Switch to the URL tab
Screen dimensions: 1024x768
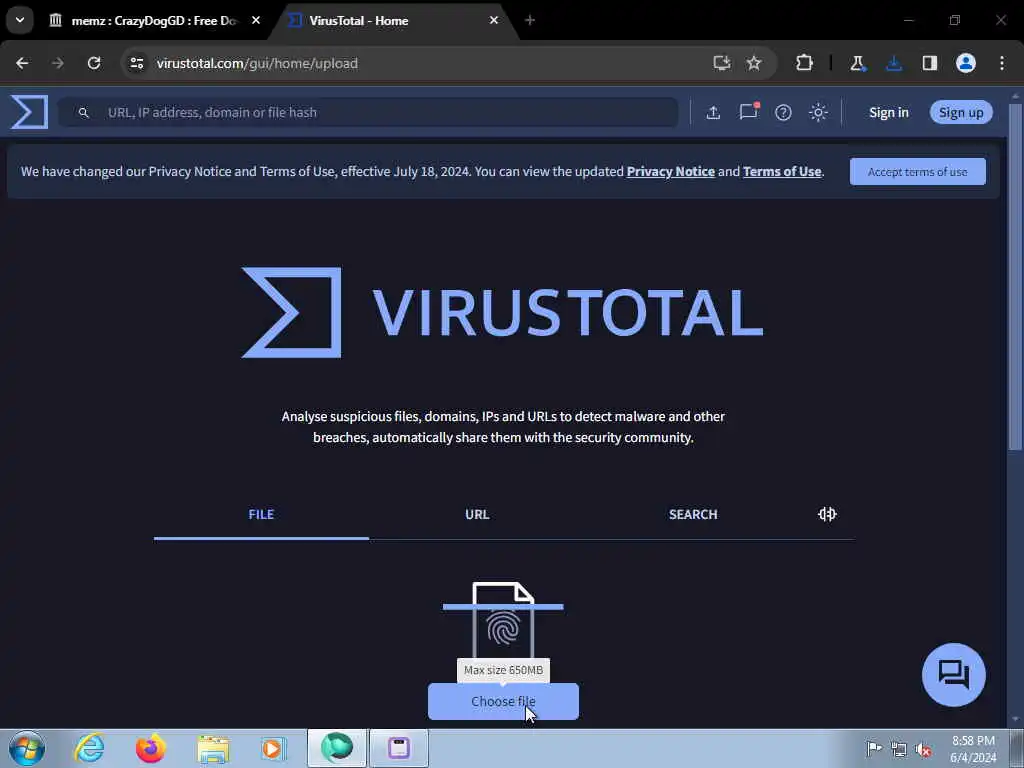[x=477, y=515]
